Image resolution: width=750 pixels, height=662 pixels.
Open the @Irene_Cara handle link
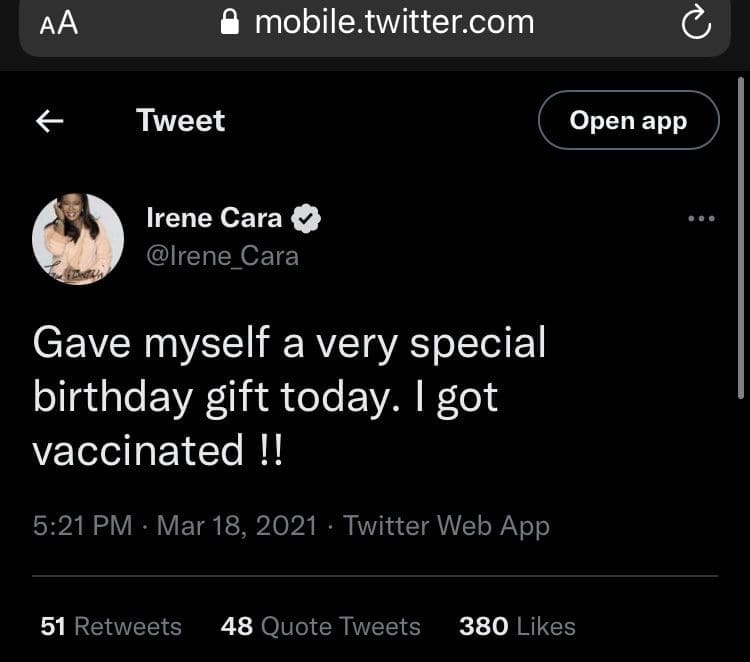pyautogui.click(x=222, y=256)
